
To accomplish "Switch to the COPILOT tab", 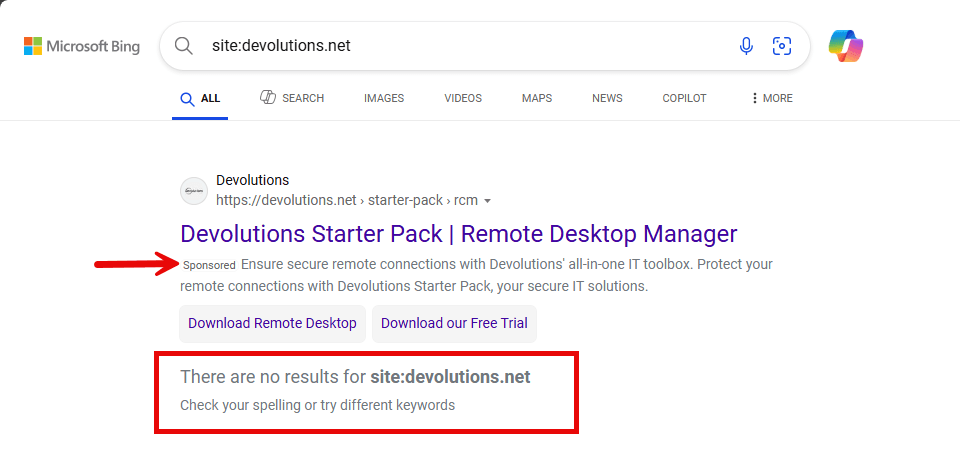I will click(x=684, y=98).
